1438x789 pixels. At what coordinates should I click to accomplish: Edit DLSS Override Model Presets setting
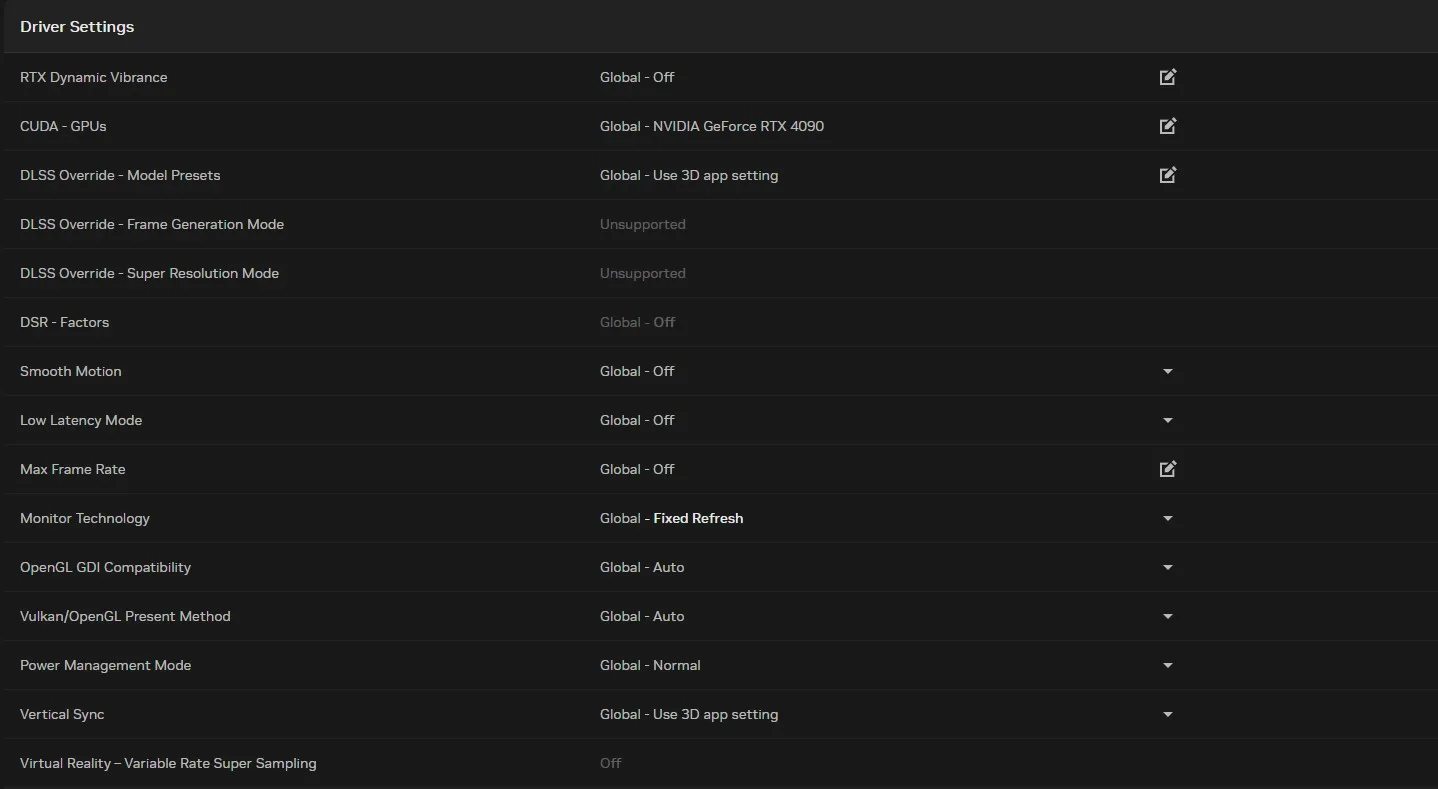tap(1167, 175)
